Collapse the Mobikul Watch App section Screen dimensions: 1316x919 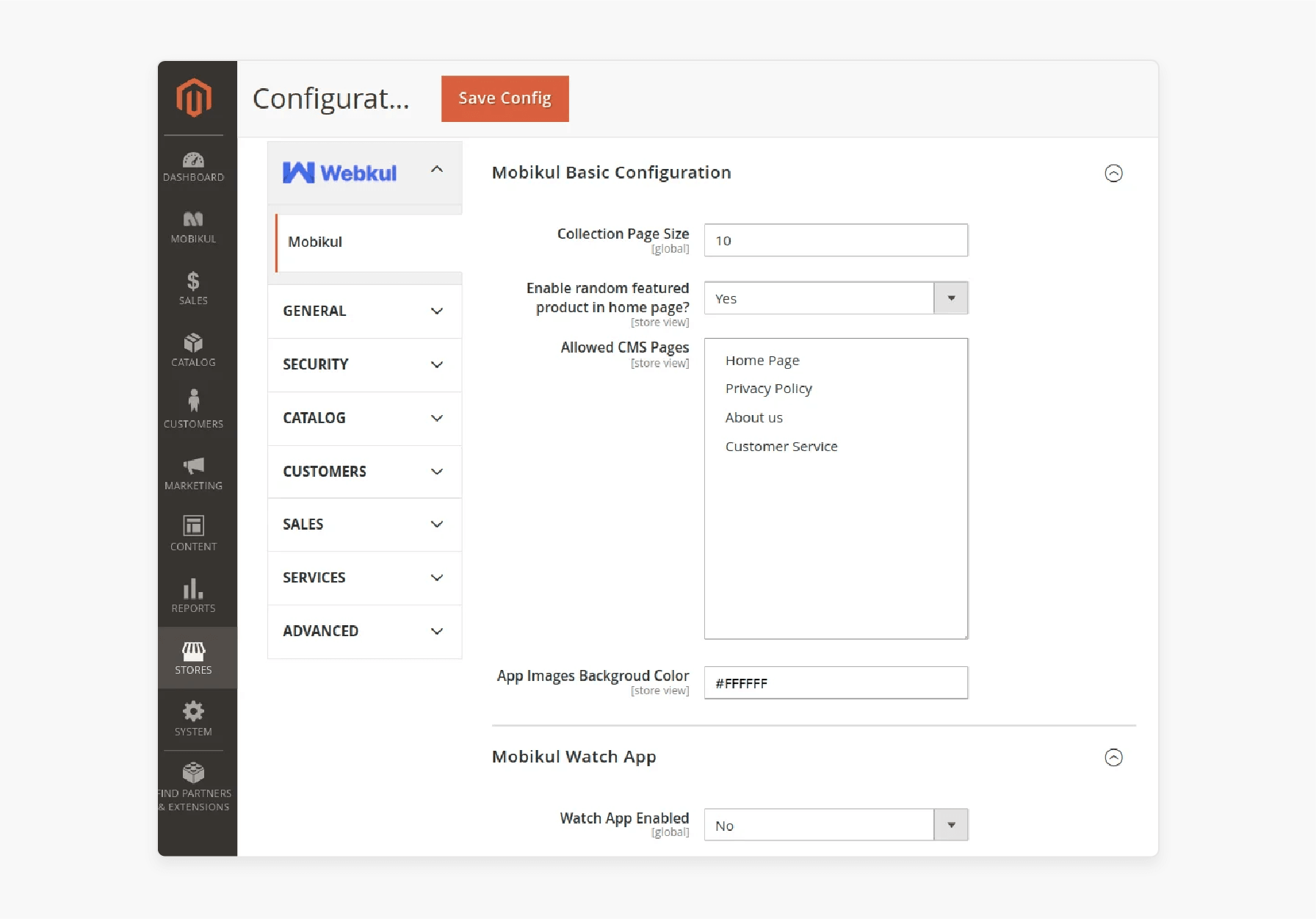pyautogui.click(x=1113, y=757)
